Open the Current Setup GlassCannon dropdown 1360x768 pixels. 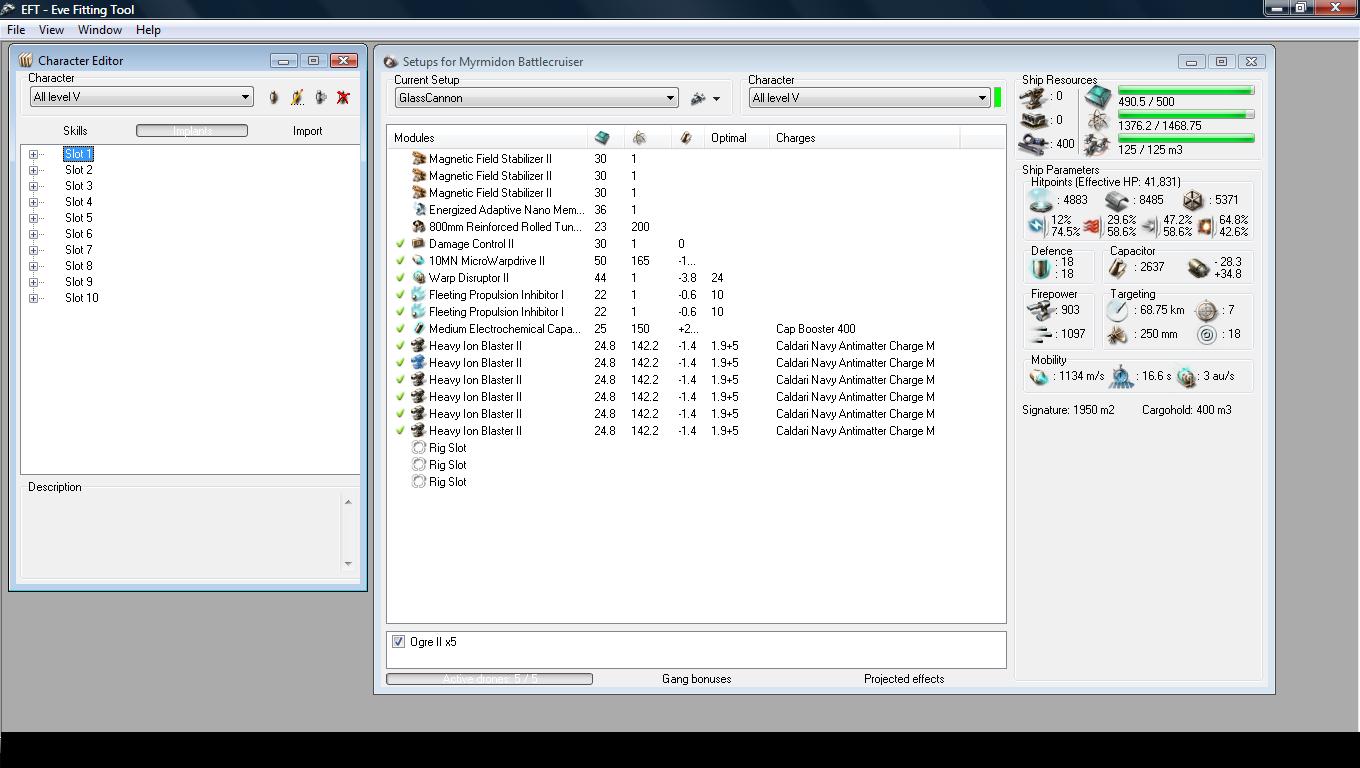point(670,98)
